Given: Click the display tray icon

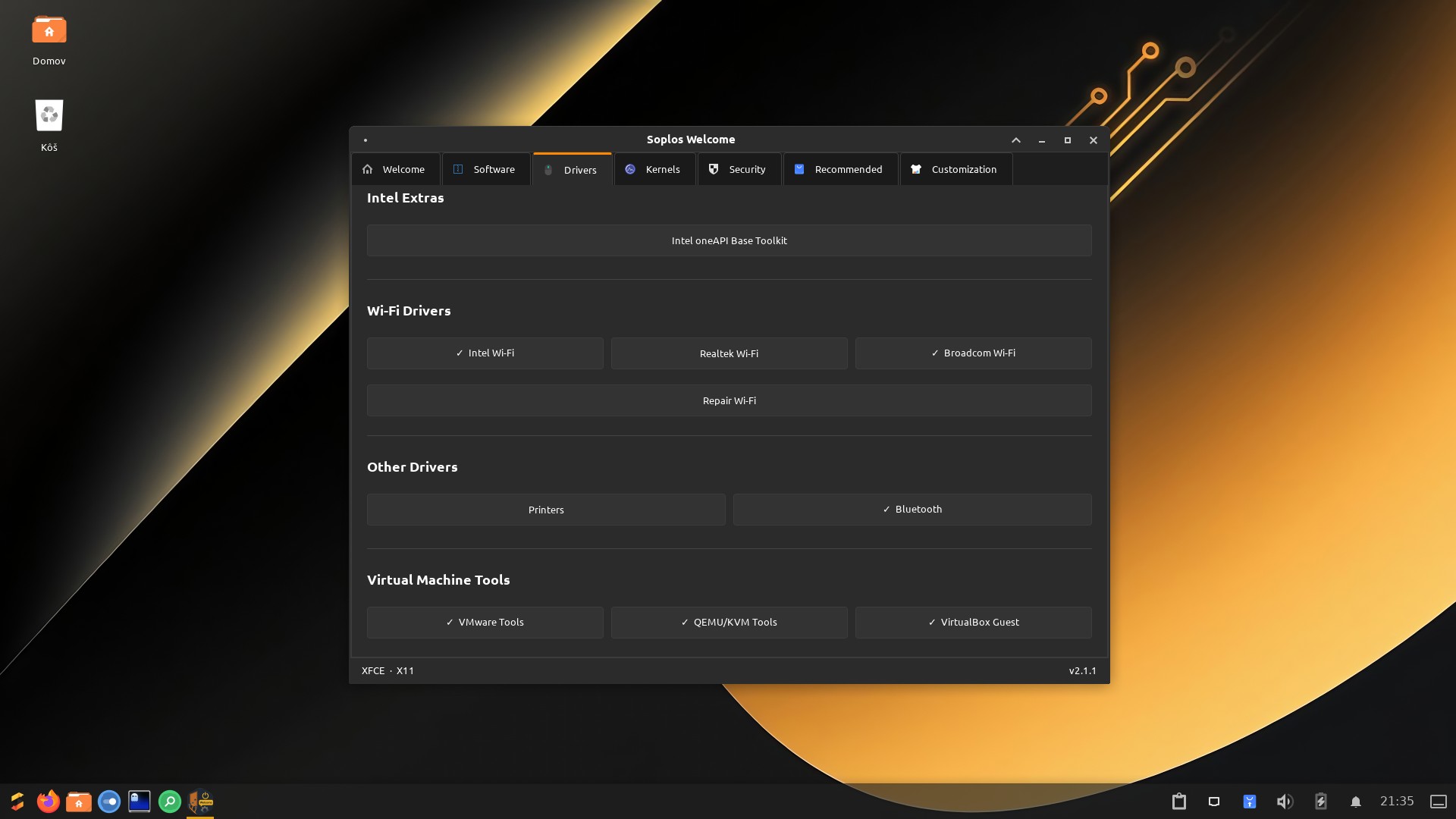Looking at the screenshot, I should coord(1214,802).
